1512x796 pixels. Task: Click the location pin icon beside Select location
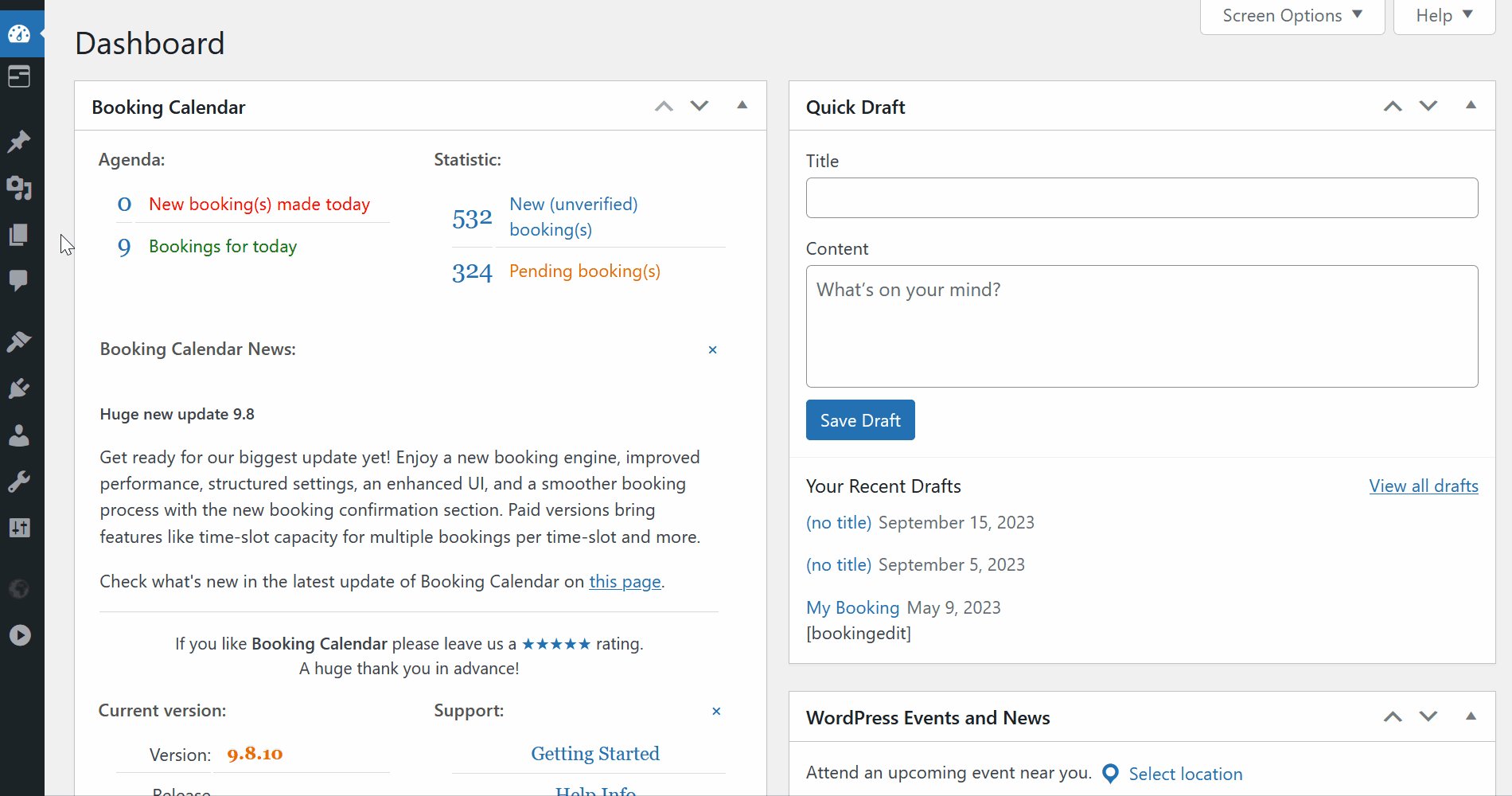click(x=1111, y=774)
